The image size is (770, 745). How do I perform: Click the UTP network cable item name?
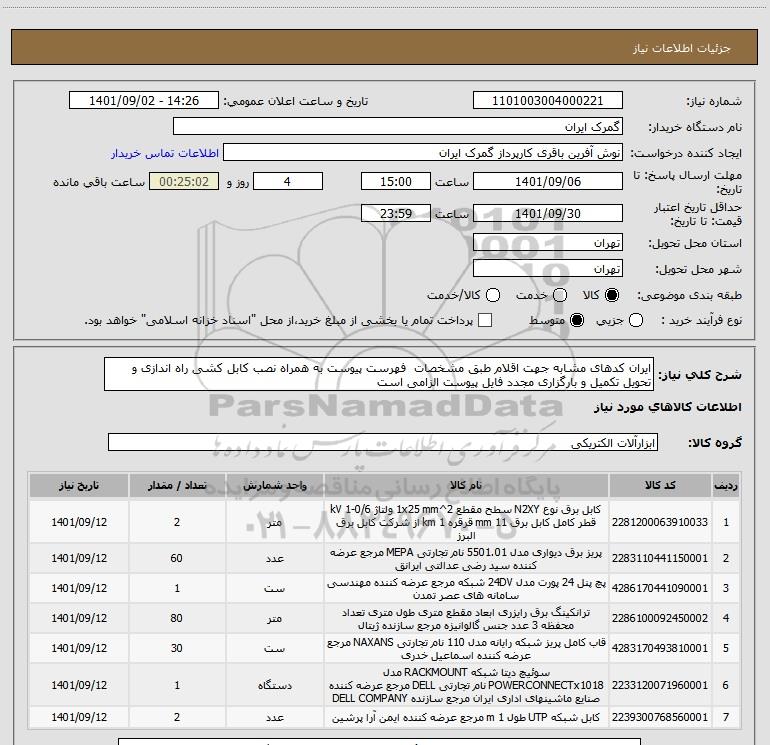[466, 717]
